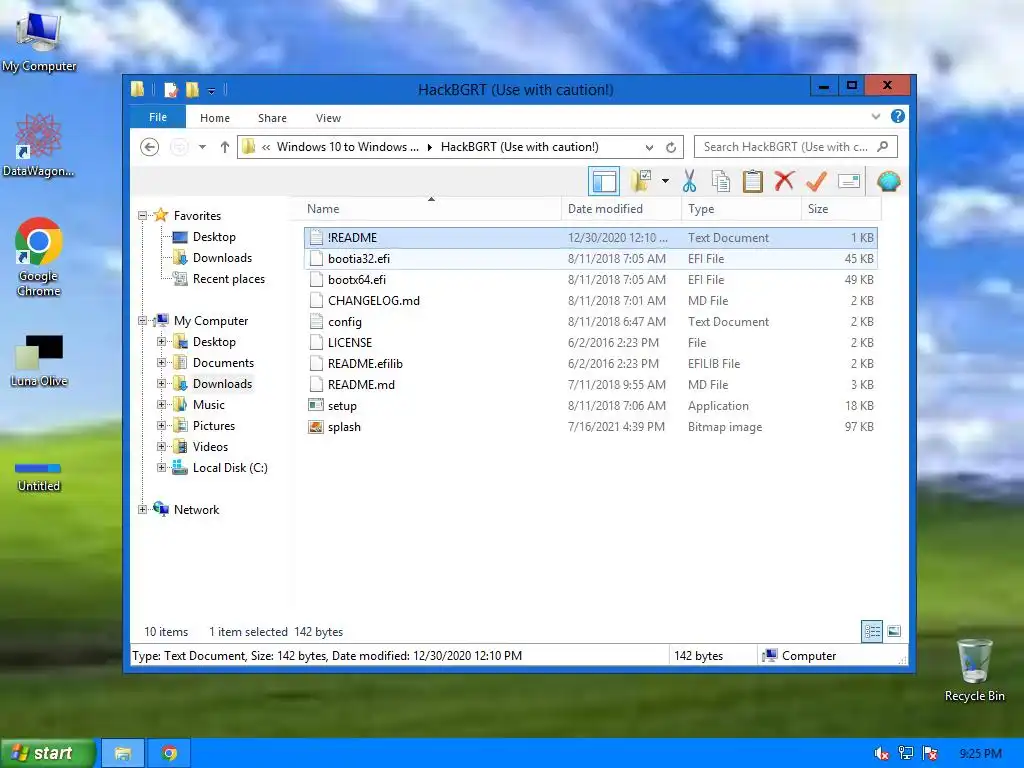Select Desktop under Favorites

click(x=214, y=236)
